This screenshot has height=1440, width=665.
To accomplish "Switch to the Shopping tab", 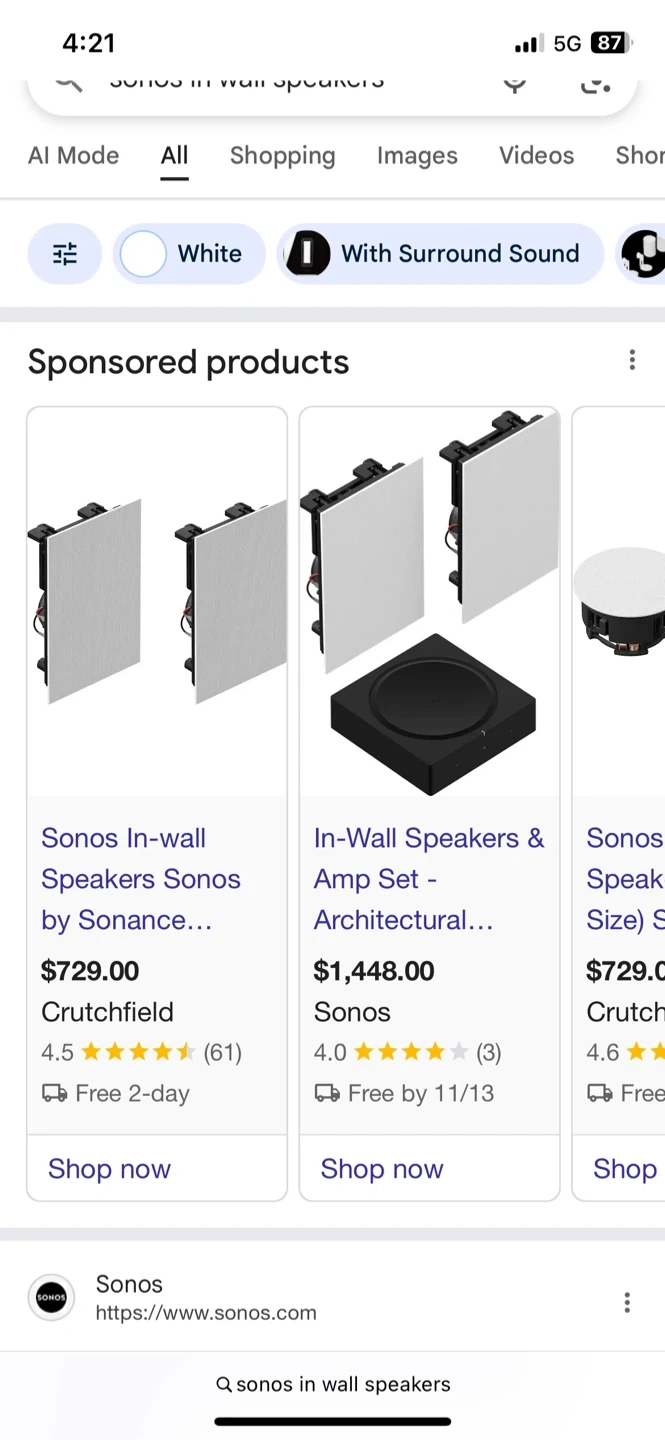I will [282, 156].
